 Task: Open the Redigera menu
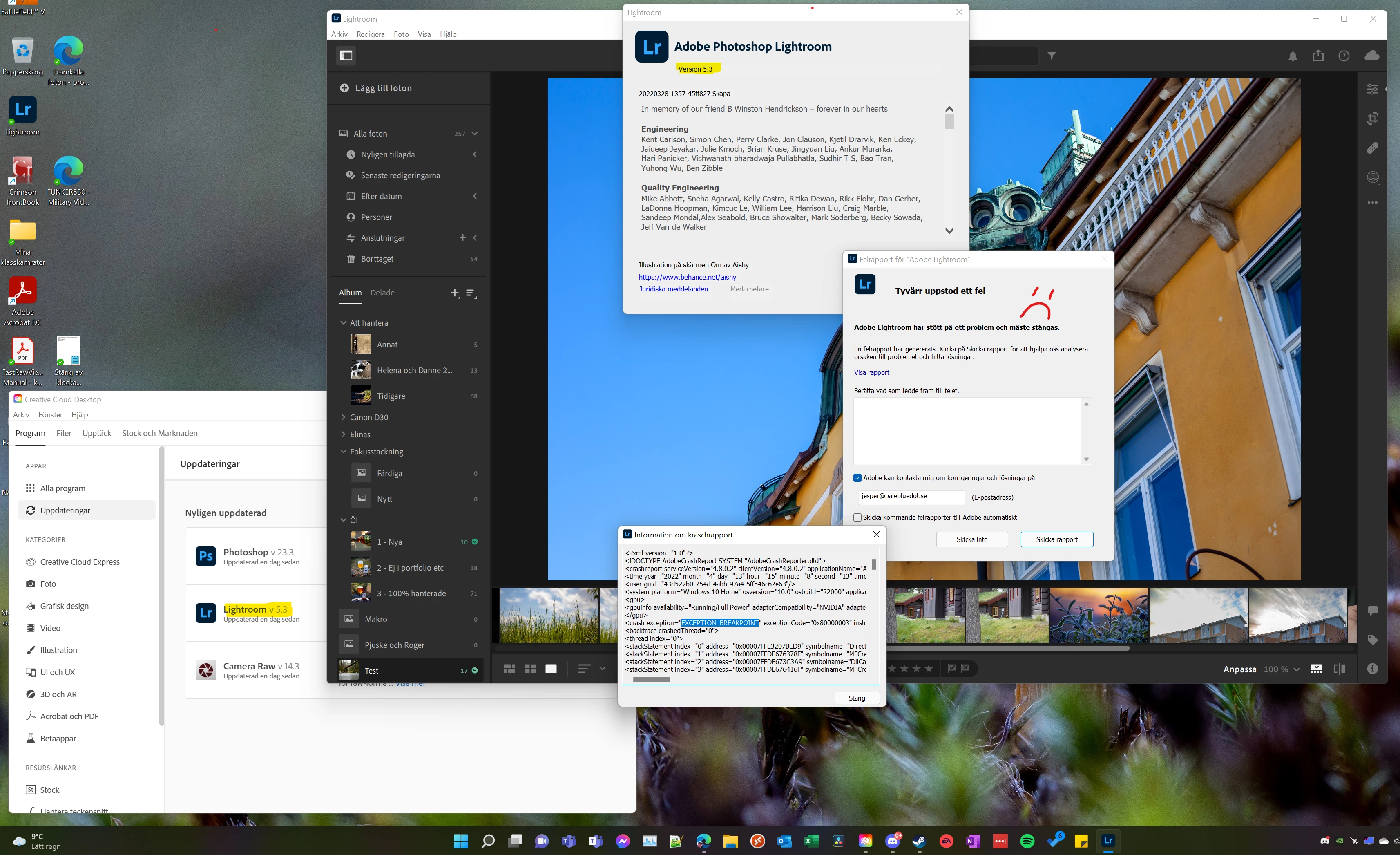(x=371, y=34)
